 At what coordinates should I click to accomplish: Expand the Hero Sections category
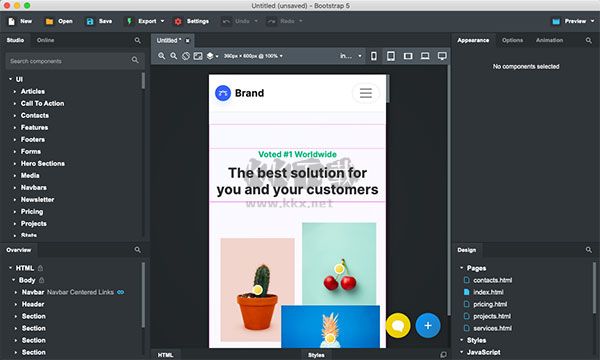[15, 163]
